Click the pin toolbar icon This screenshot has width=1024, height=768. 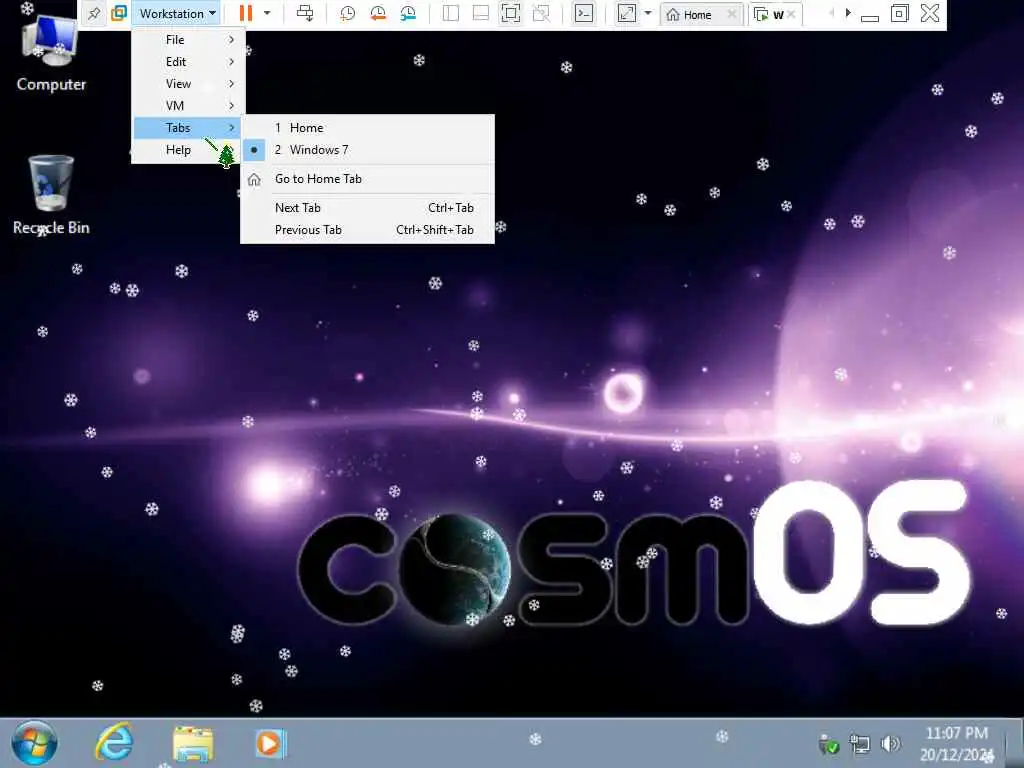click(94, 13)
